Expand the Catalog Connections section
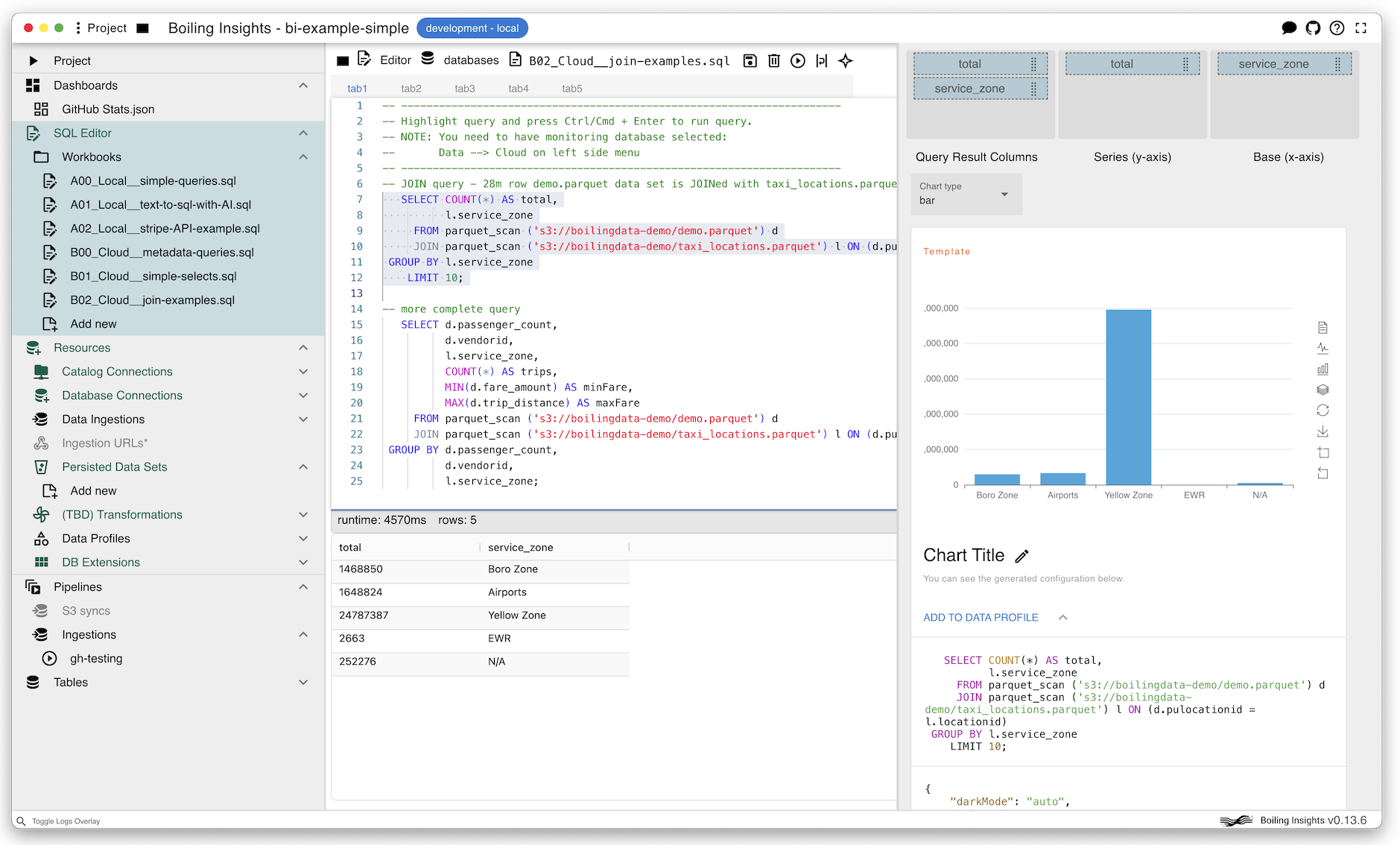The height and width of the screenshot is (845, 1400). [303, 372]
